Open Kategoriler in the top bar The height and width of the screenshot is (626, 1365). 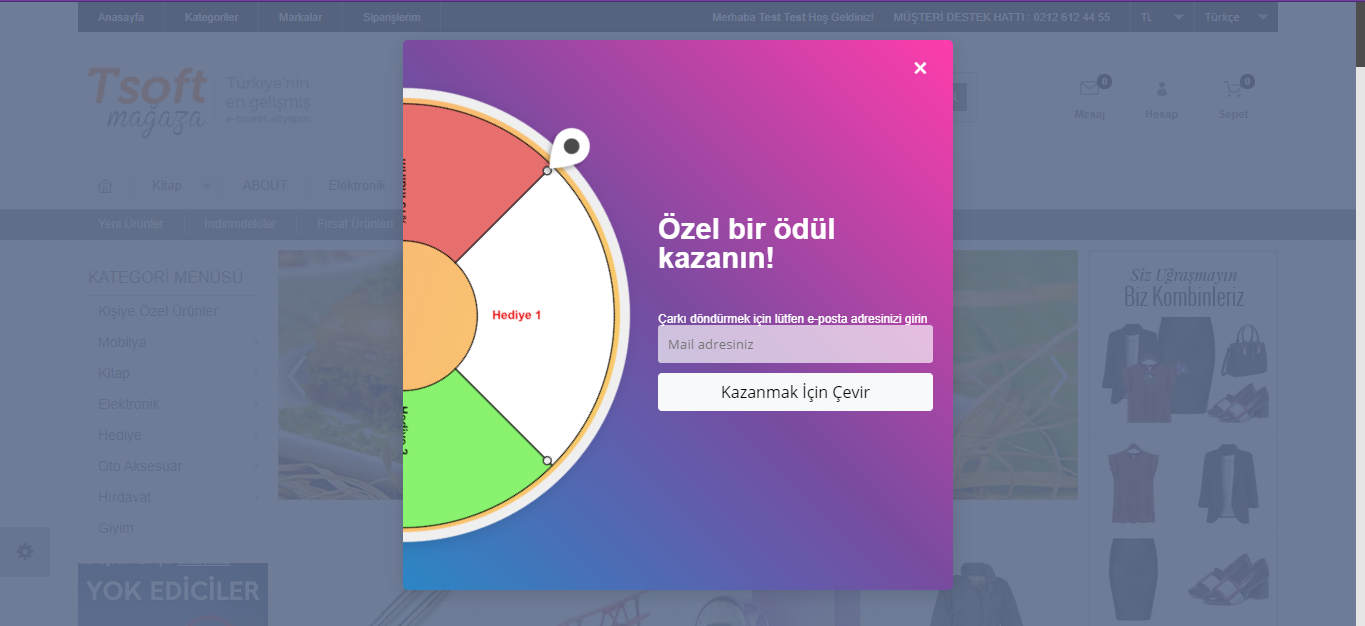[211, 17]
